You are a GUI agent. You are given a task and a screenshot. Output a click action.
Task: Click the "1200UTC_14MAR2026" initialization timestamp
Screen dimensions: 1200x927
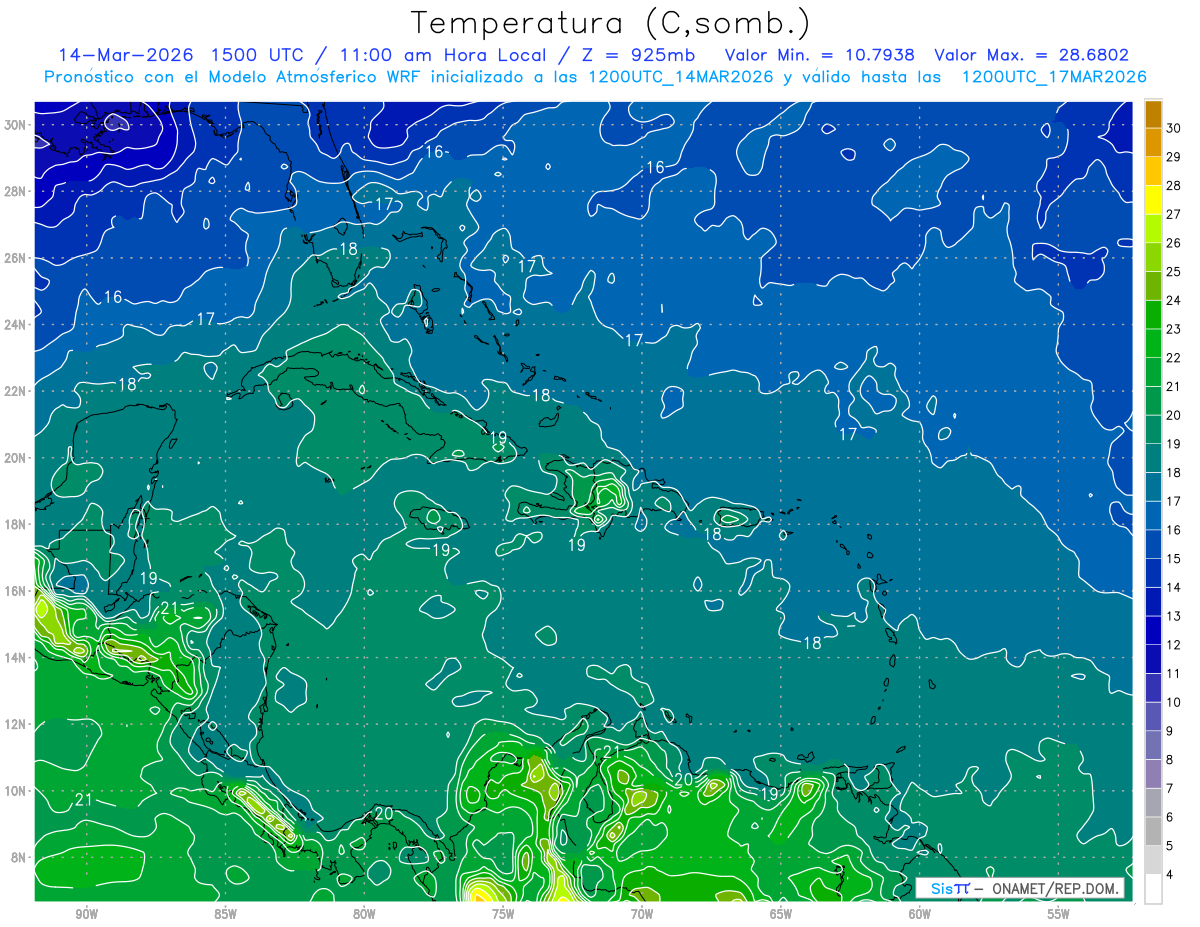click(x=680, y=77)
